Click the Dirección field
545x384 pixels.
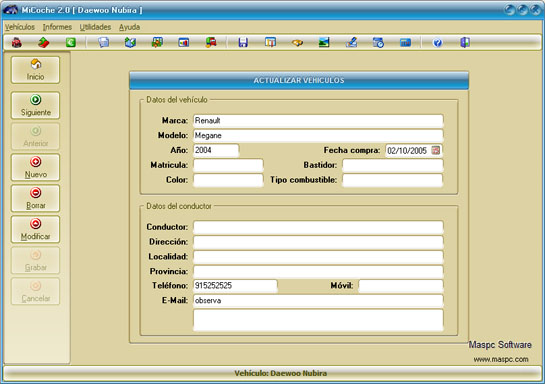(x=318, y=242)
